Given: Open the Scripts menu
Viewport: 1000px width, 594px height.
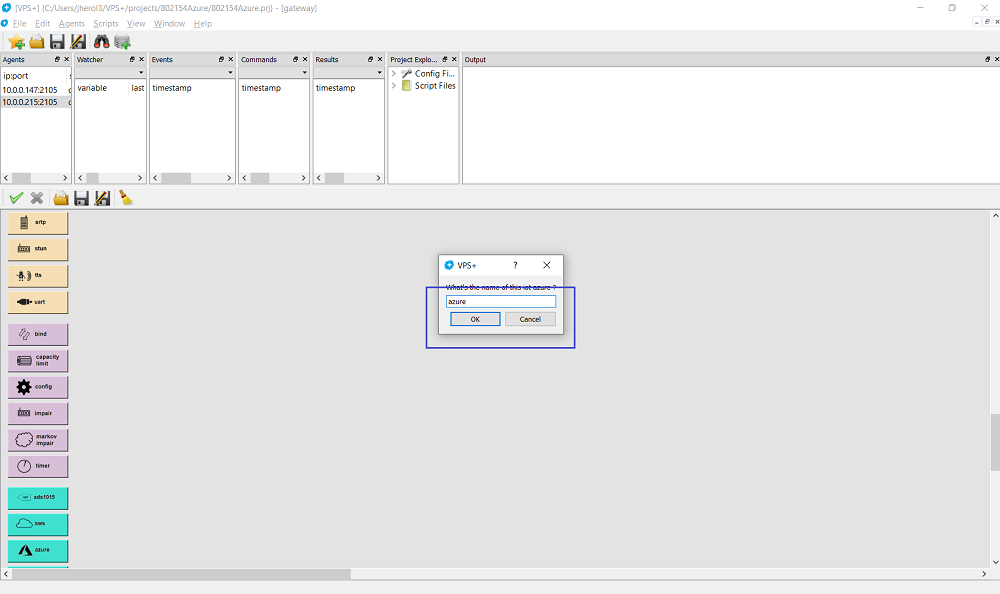Looking at the screenshot, I should click(x=105, y=23).
